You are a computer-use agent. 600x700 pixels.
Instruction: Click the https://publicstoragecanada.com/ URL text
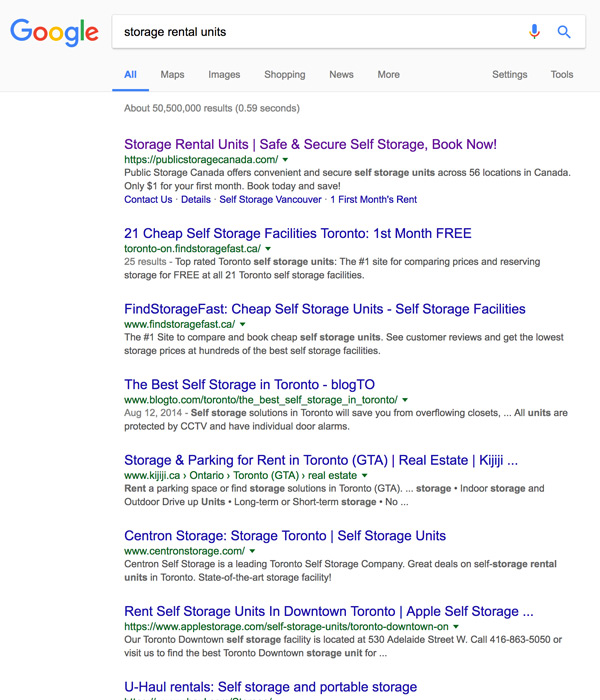[201, 159]
